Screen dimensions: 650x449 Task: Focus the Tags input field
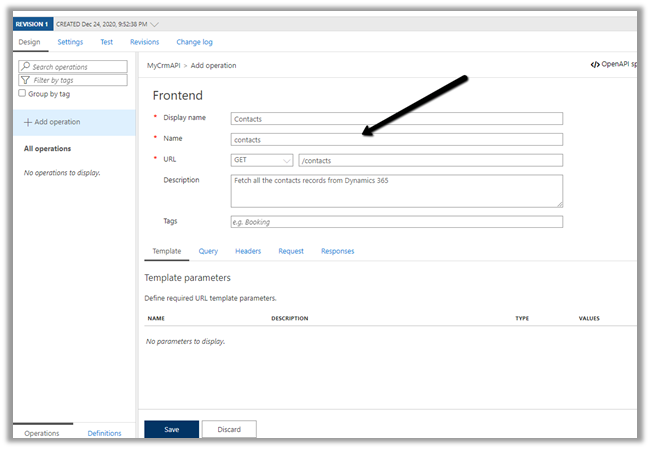pyautogui.click(x=396, y=221)
